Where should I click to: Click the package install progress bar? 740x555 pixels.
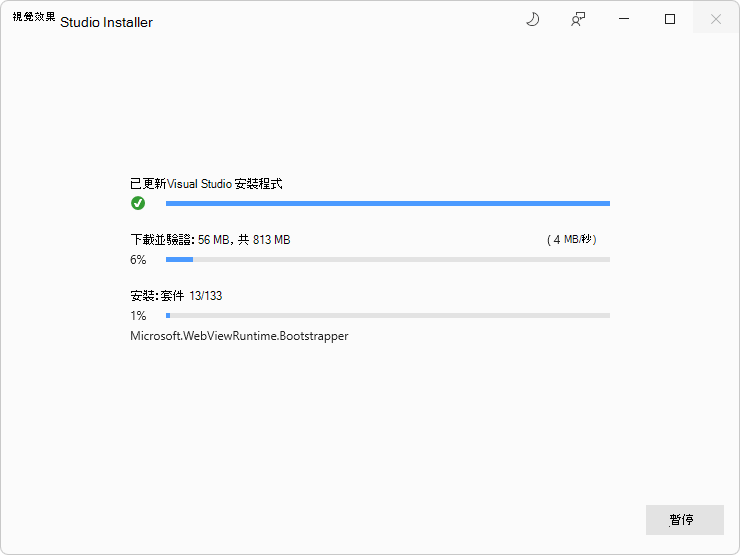(x=388, y=315)
